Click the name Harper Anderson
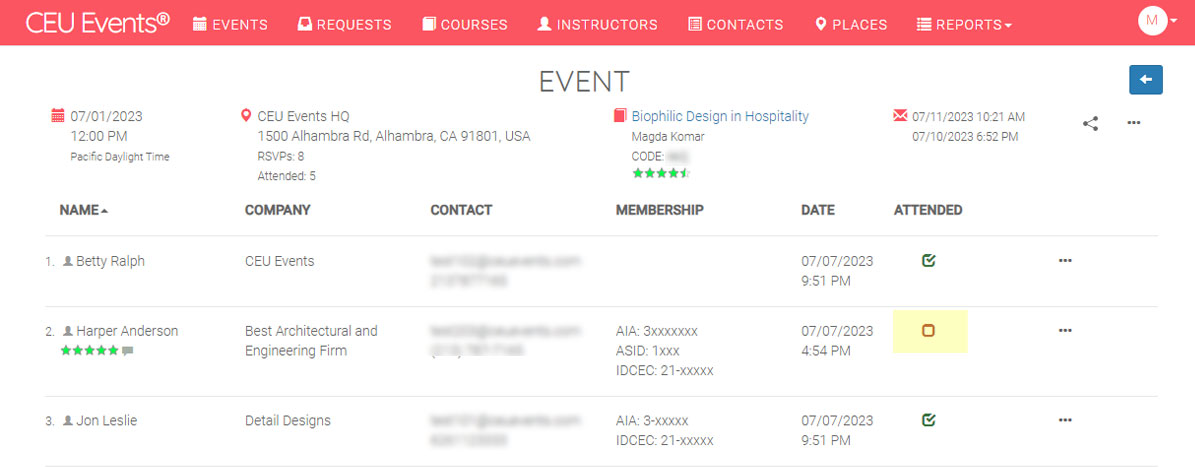The image size is (1195, 467). (127, 331)
